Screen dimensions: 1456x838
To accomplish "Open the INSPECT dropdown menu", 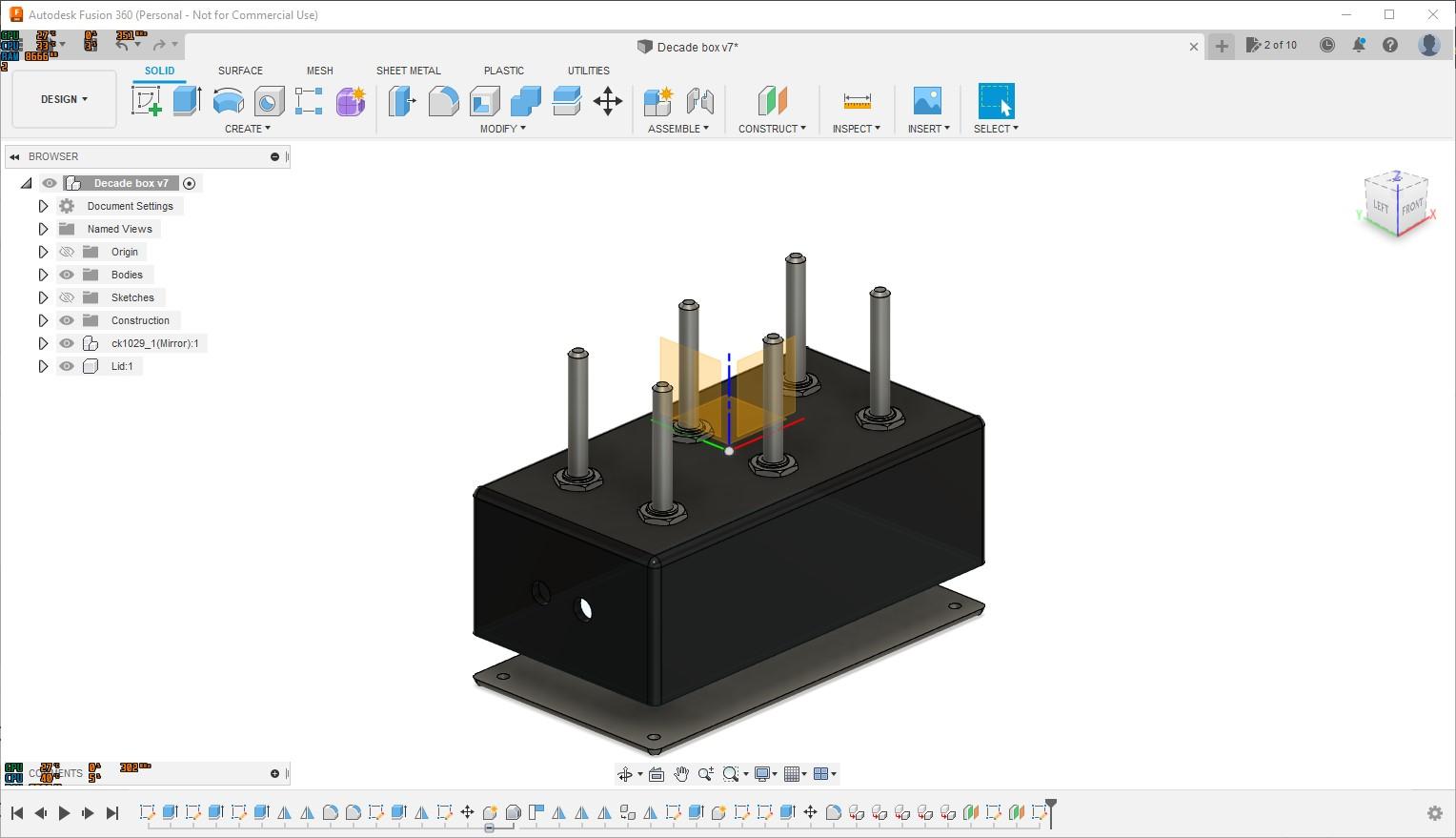I will coord(857,129).
